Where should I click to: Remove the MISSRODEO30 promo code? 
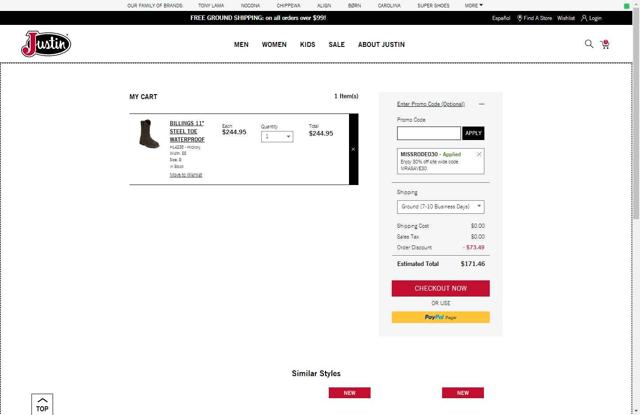pyautogui.click(x=479, y=154)
